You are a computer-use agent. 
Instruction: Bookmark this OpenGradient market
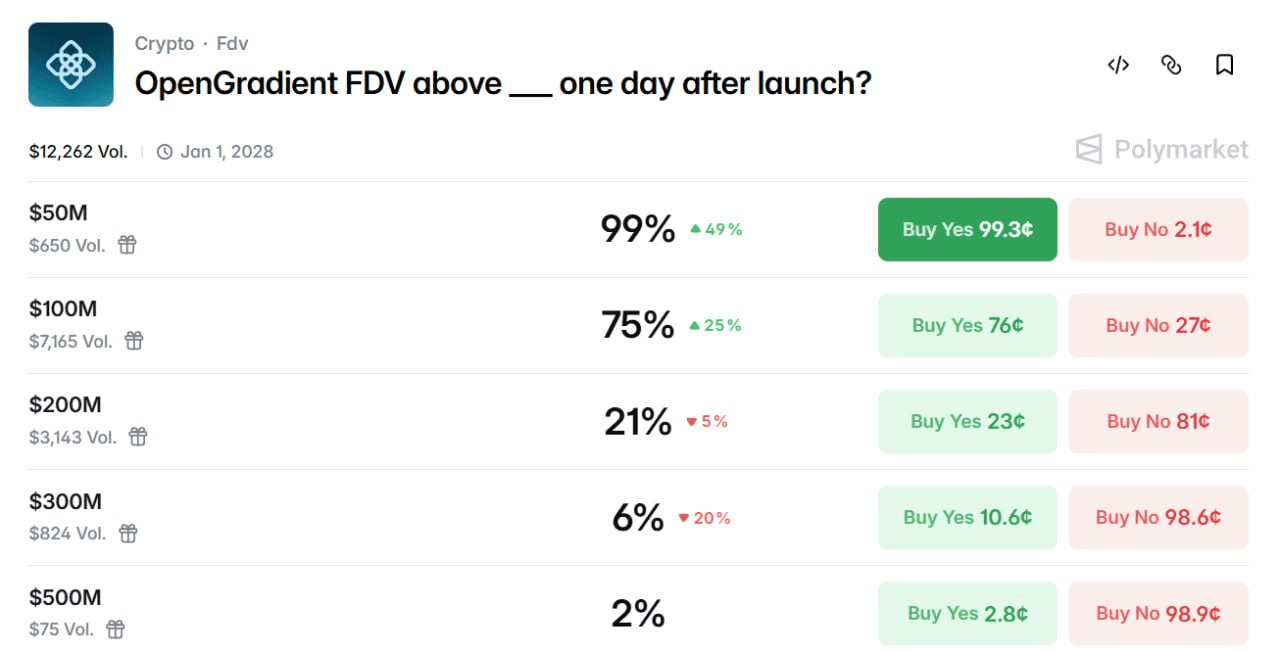pyautogui.click(x=1224, y=65)
